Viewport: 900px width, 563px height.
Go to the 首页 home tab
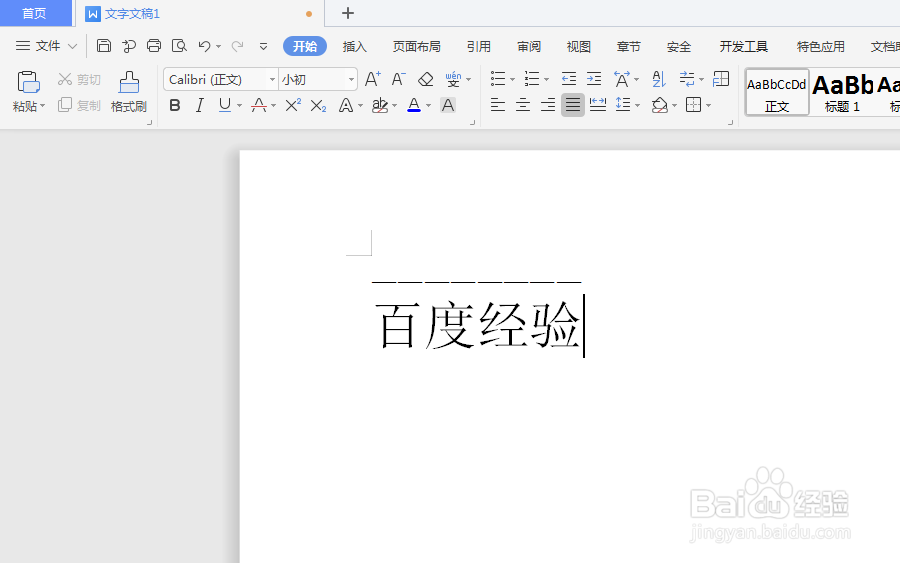click(34, 13)
